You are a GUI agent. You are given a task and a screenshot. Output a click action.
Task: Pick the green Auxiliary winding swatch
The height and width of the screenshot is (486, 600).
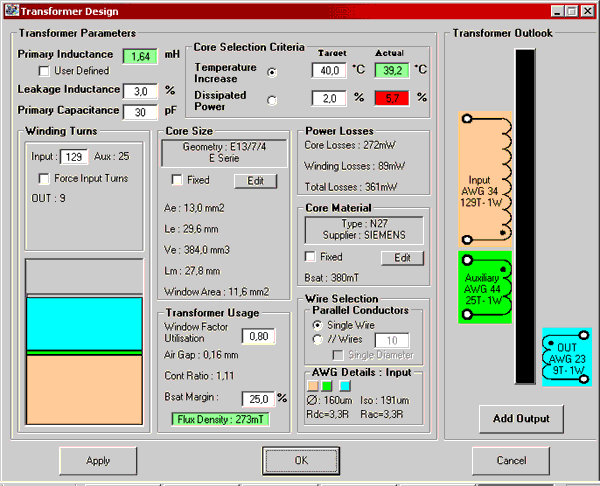point(327,386)
